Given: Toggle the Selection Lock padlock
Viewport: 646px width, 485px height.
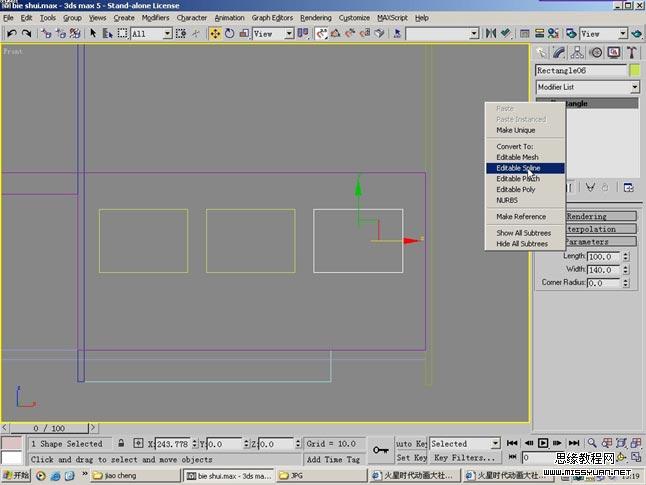Looking at the screenshot, I should [121, 443].
